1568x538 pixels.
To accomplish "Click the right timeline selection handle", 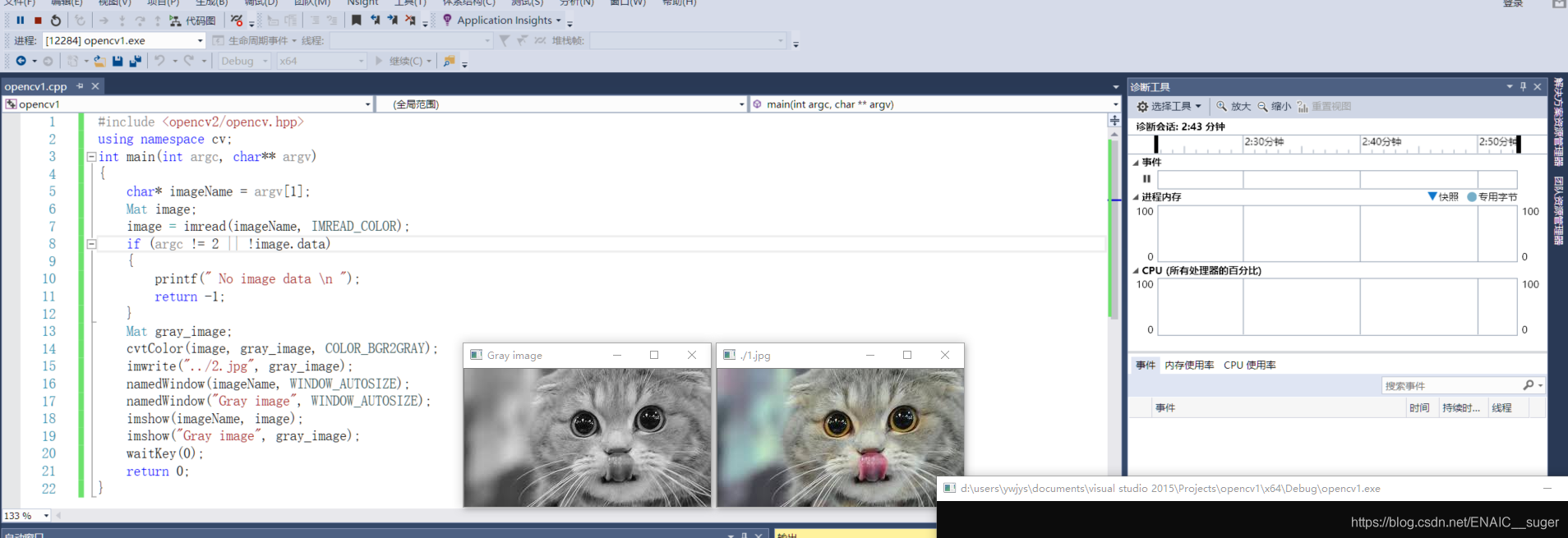I will pyautogui.click(x=1519, y=144).
